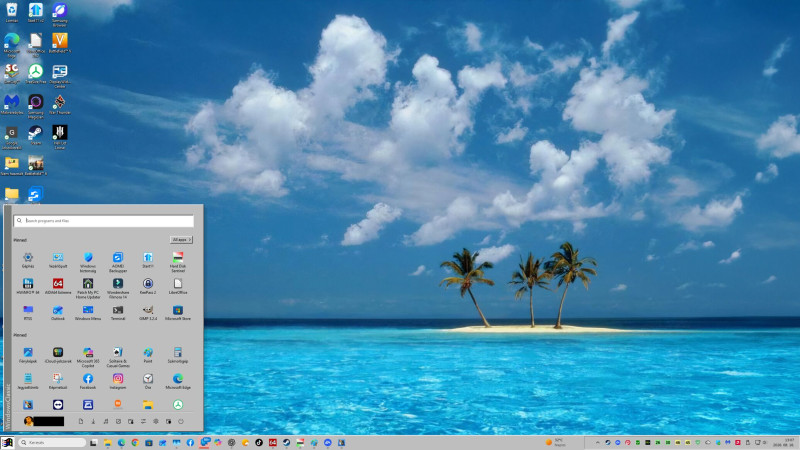Open AIDA64 icon on the taskbar
The width and height of the screenshot is (800, 450).
[272, 442]
